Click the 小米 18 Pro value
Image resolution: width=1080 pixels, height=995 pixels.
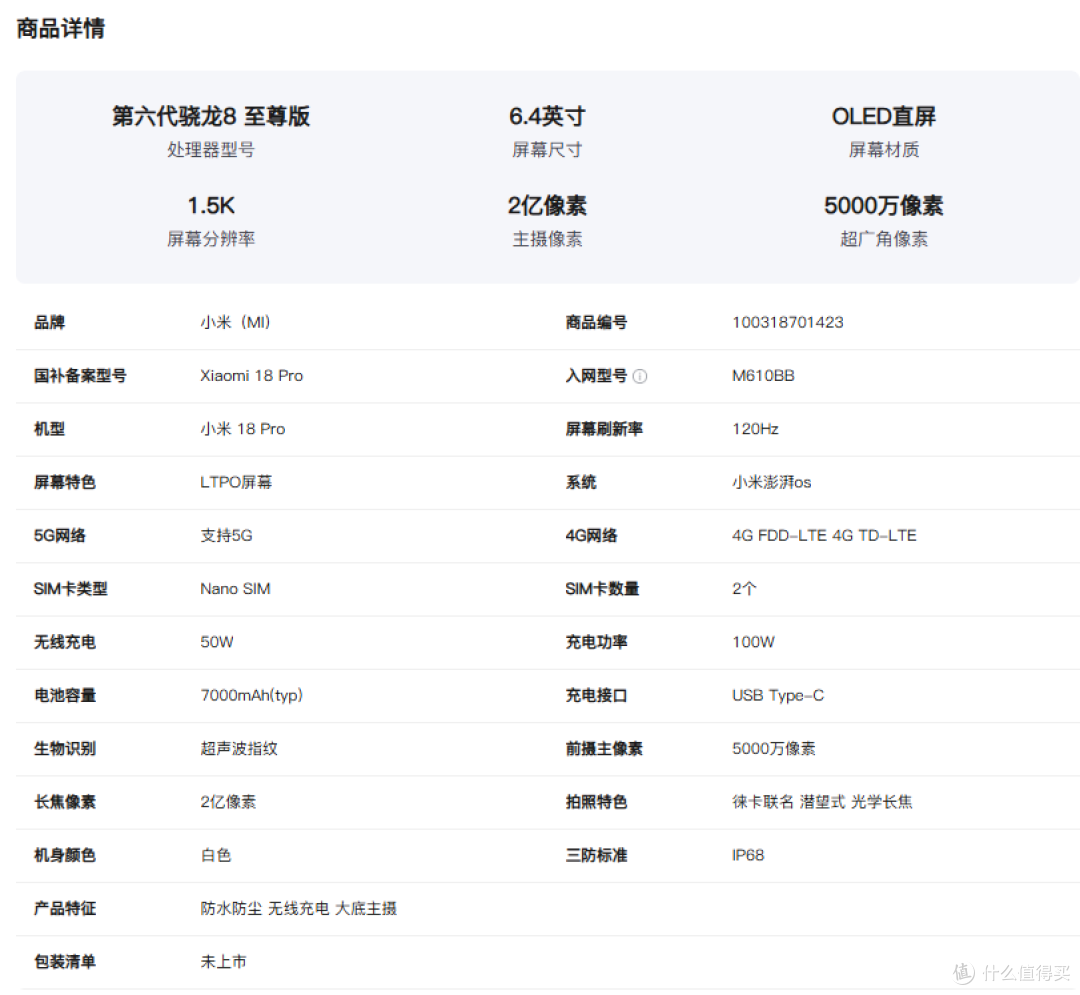click(242, 429)
